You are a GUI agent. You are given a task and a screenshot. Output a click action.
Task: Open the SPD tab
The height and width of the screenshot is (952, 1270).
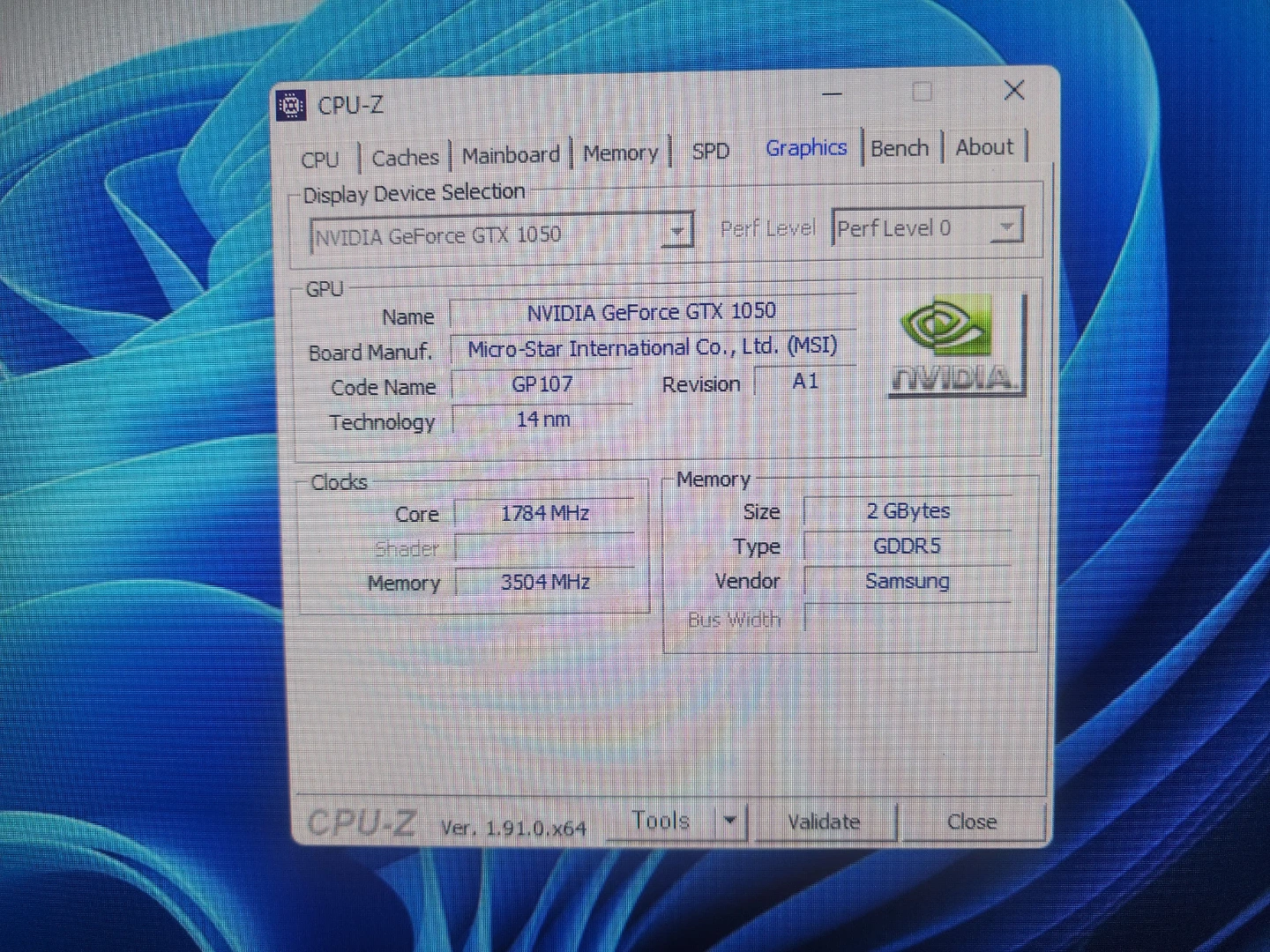point(710,151)
